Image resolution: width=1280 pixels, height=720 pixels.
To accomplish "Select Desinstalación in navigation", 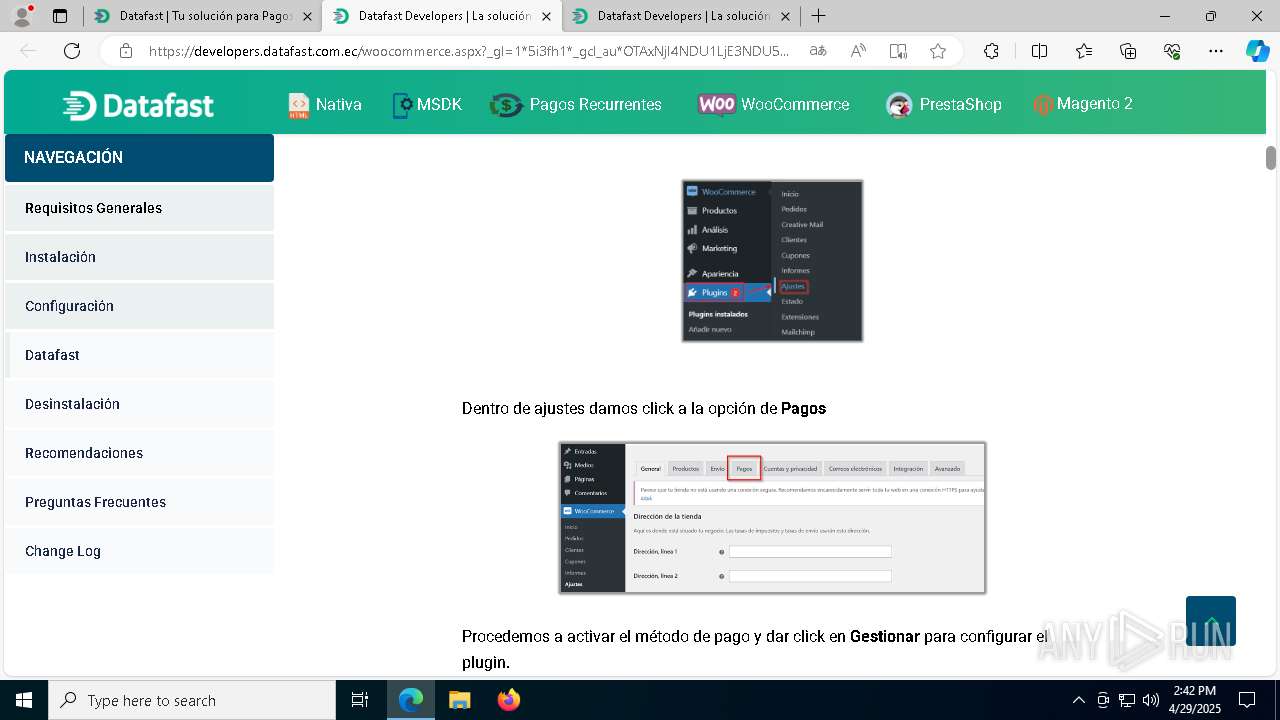I will click(x=139, y=404).
